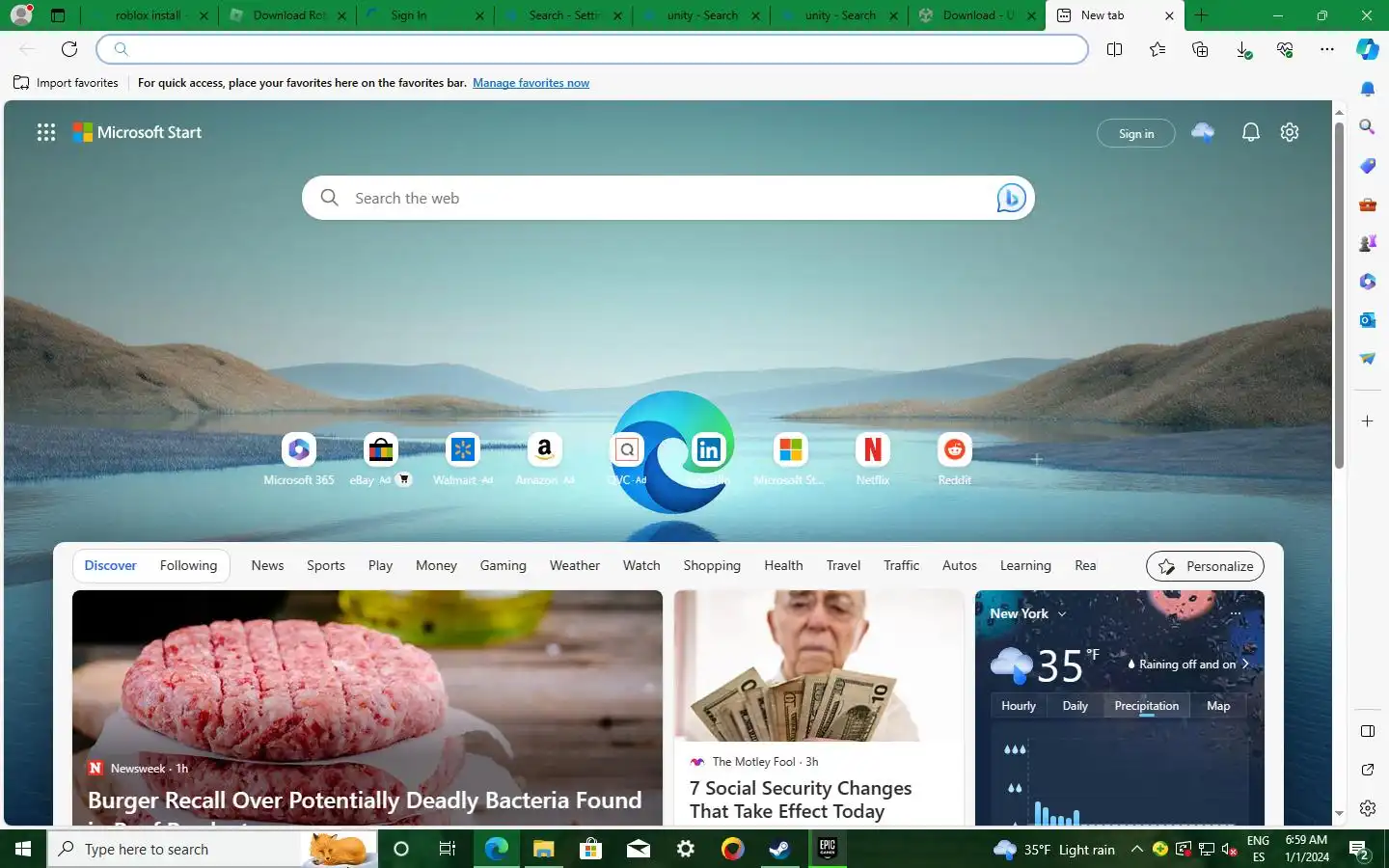1389x868 pixels.
Task: Open split screen view
Action: coord(1114,49)
